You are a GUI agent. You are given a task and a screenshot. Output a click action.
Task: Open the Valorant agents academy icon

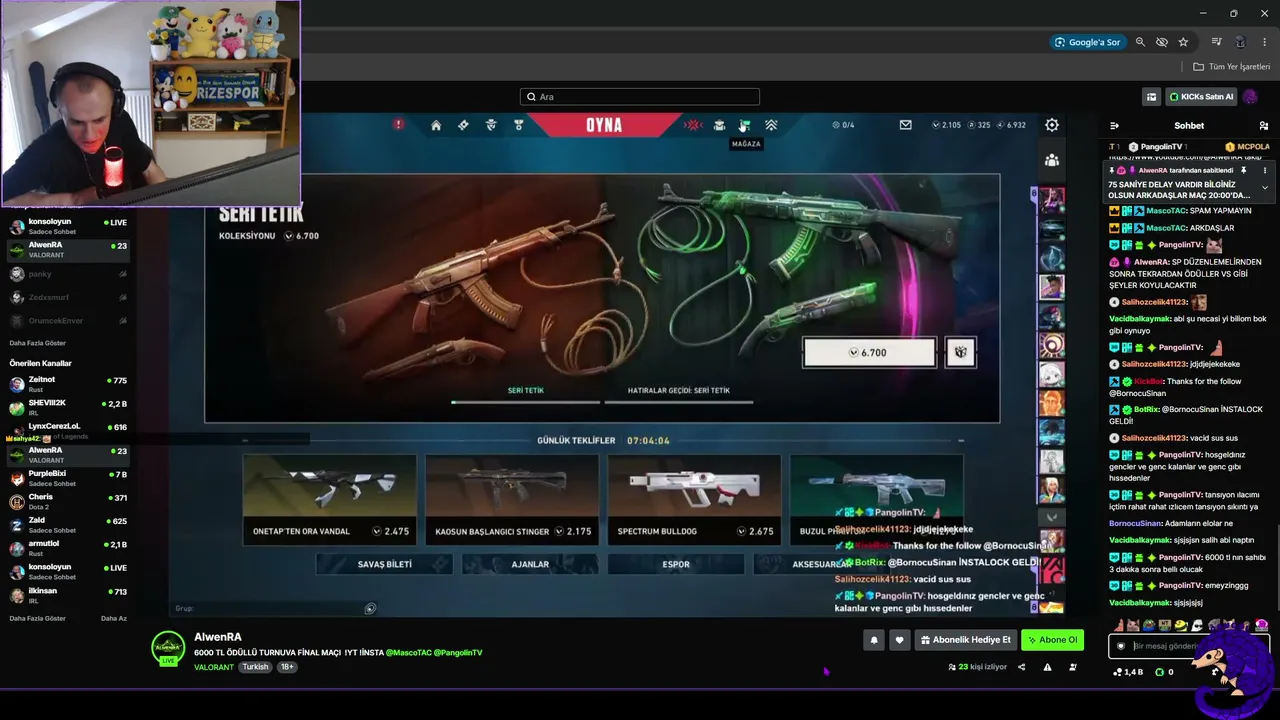491,125
